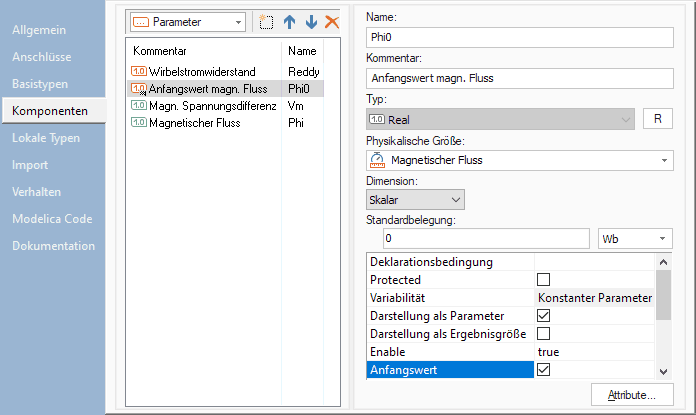
Task: Select the Wirbelstromwiderstand parameter row
Action: point(205,70)
